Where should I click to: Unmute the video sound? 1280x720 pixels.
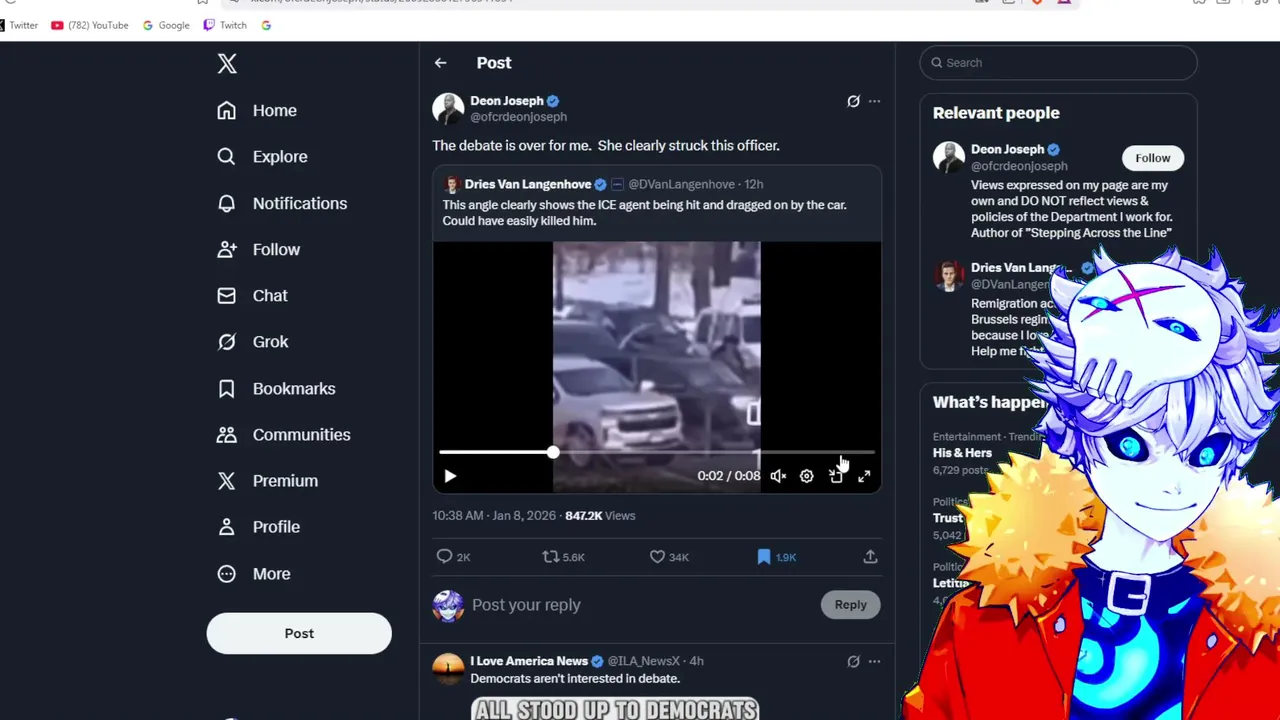[x=778, y=476]
